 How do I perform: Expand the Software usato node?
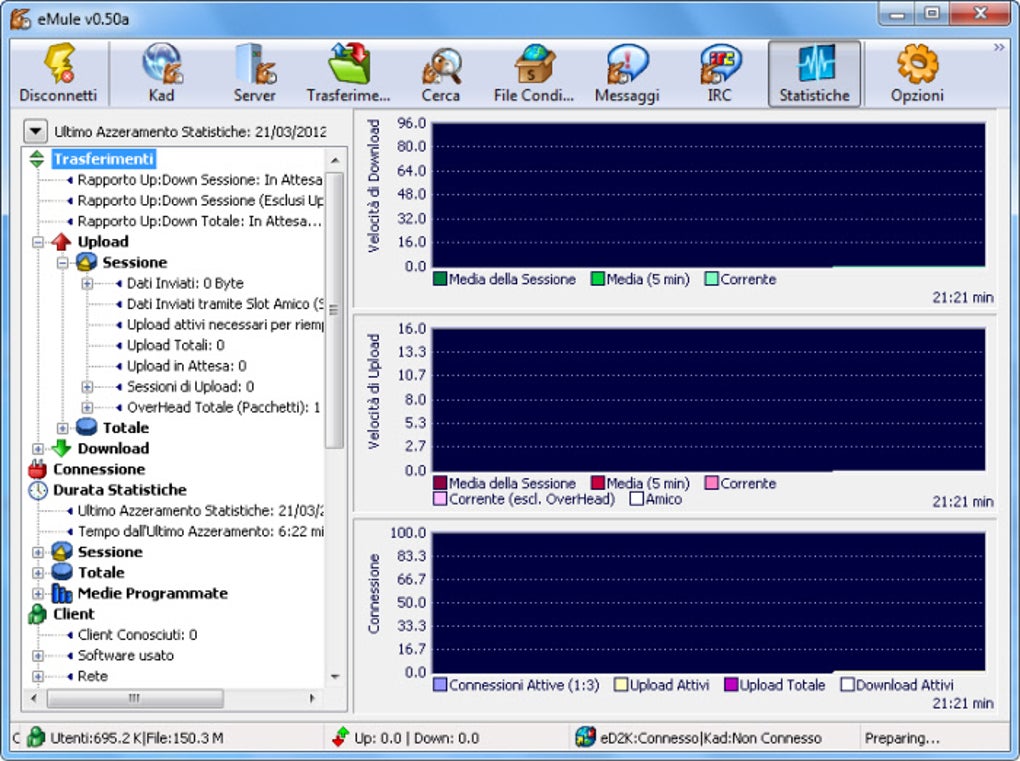38,656
